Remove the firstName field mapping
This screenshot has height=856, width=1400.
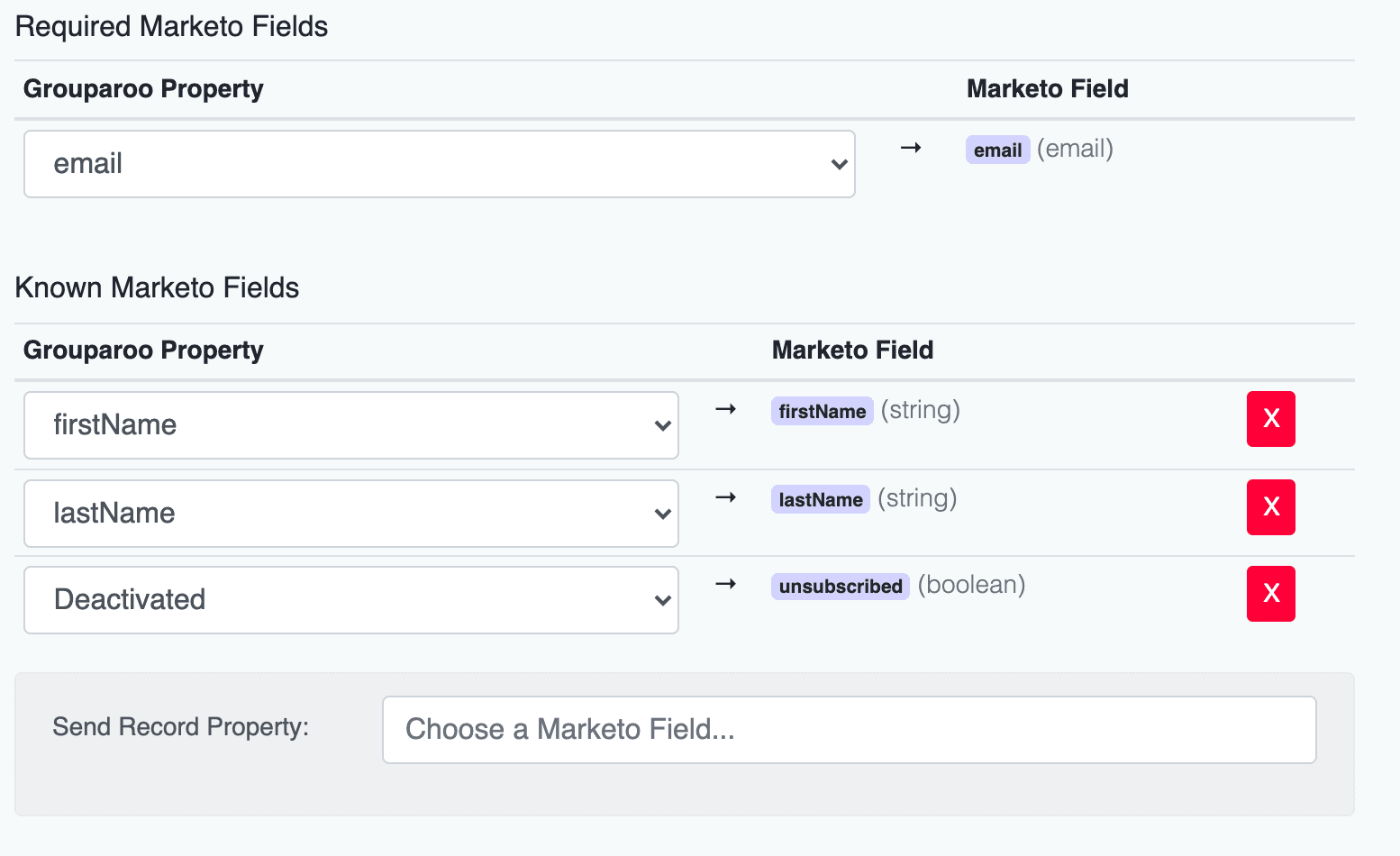coord(1271,419)
